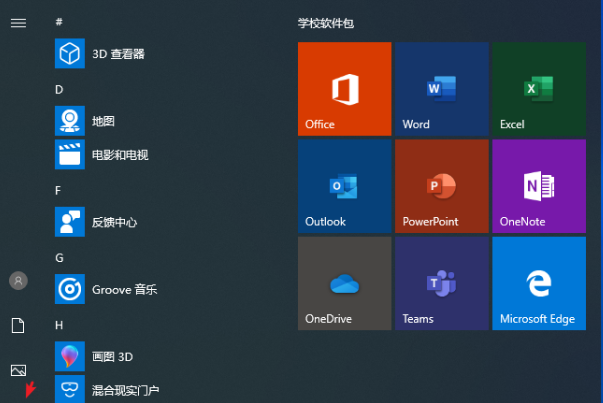Open the OneNote tile

point(539,186)
